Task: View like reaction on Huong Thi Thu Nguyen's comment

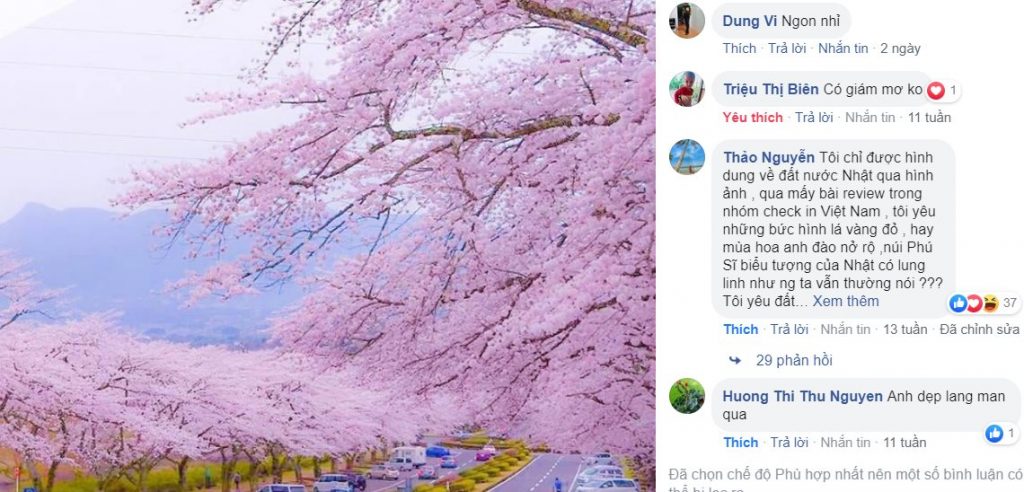Action: (x=994, y=433)
